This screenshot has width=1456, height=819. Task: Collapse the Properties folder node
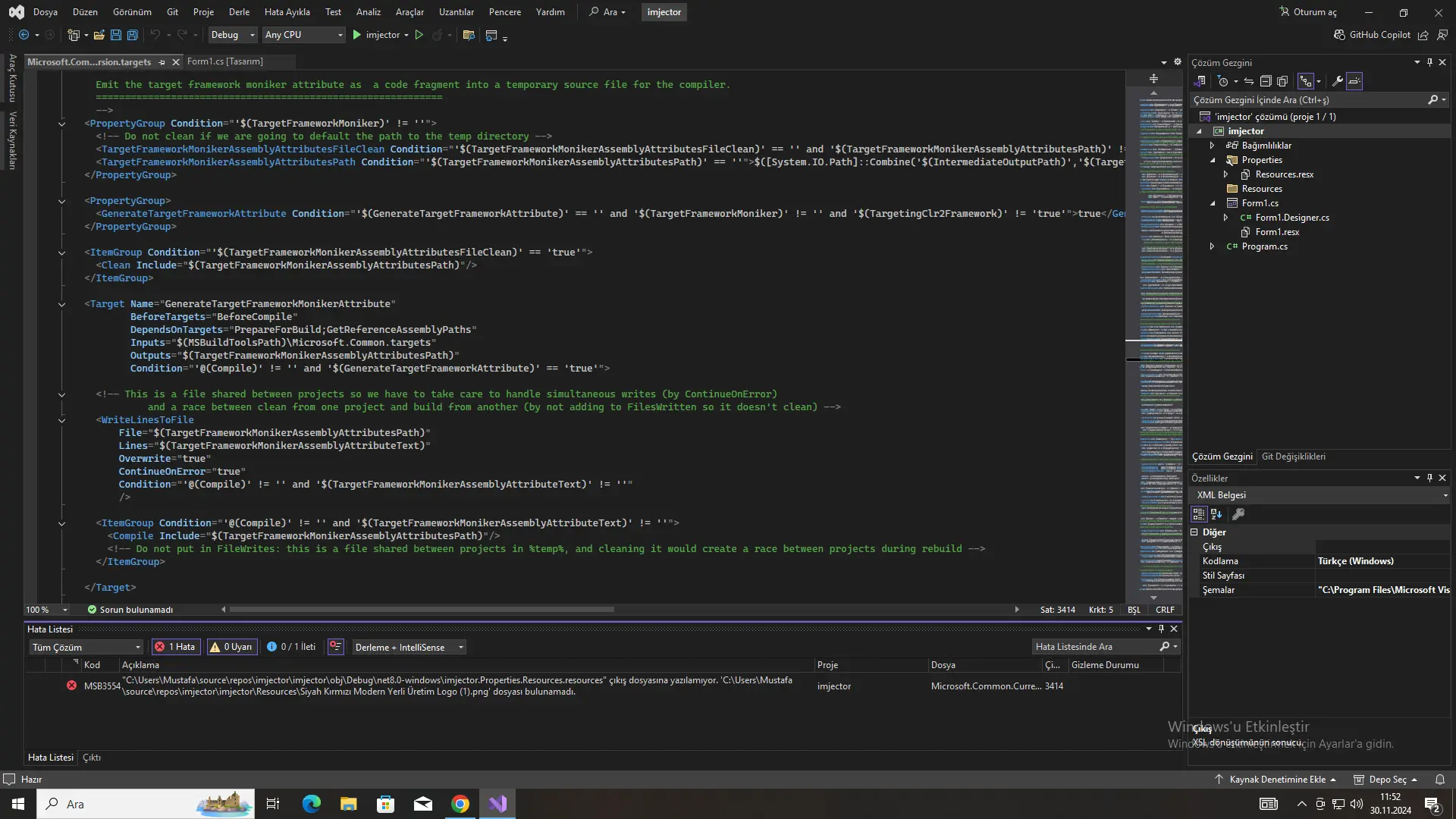[x=1212, y=160]
